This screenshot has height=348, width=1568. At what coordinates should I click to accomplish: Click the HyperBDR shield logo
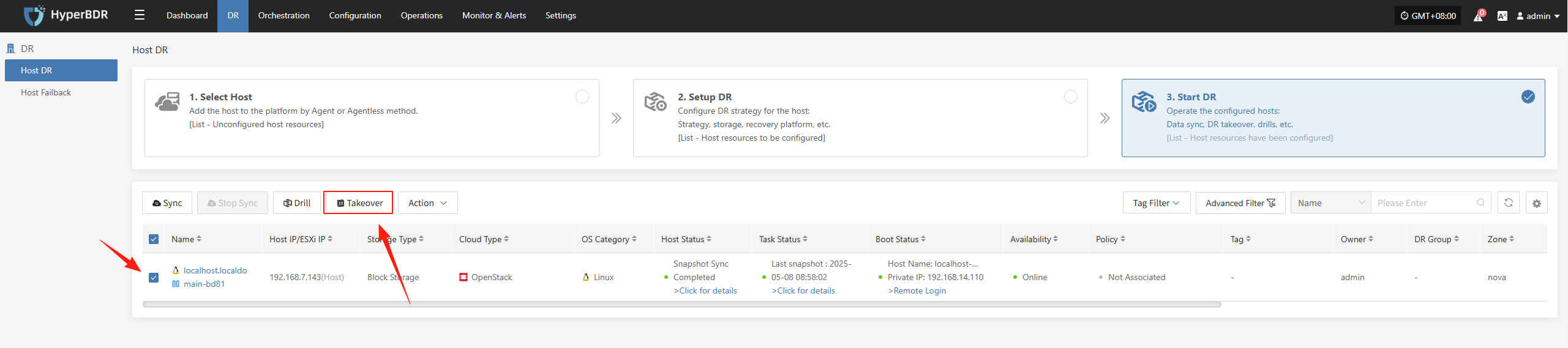pos(34,15)
